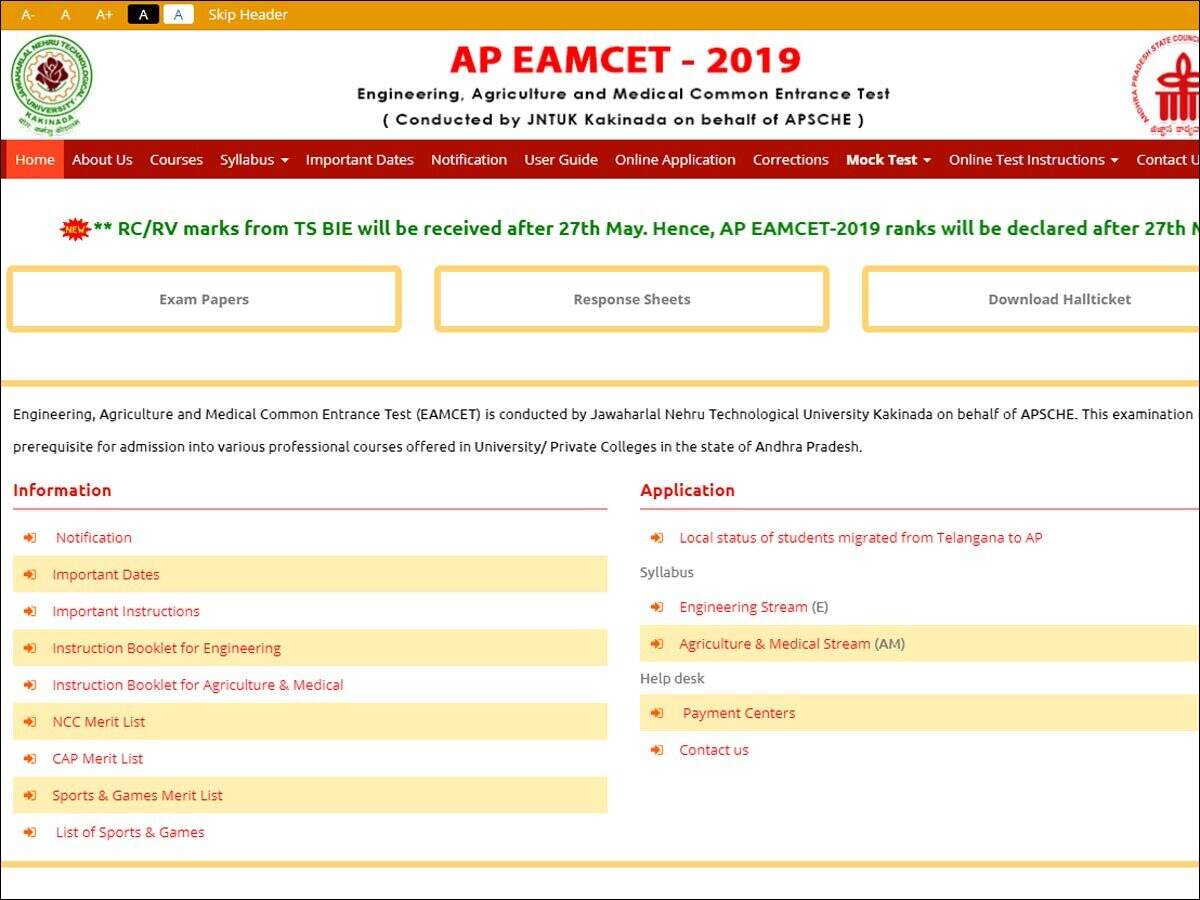The height and width of the screenshot is (900, 1200).
Task: Reset font size with the normal A control
Action: 66,15
